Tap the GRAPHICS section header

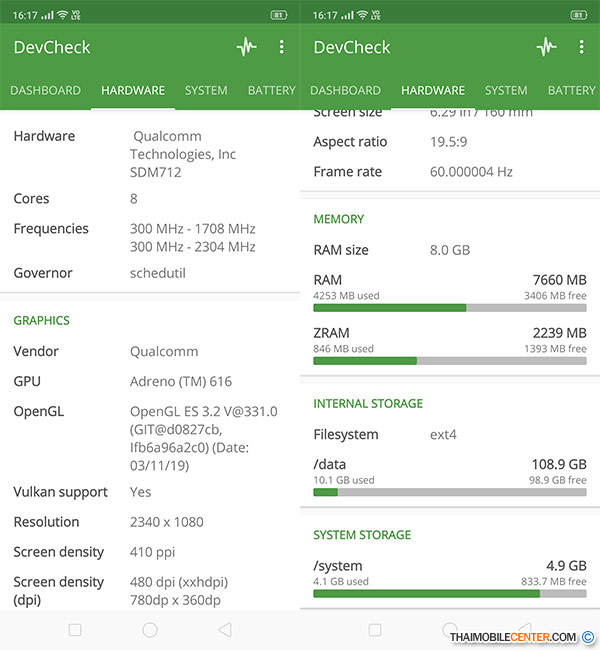(x=41, y=320)
